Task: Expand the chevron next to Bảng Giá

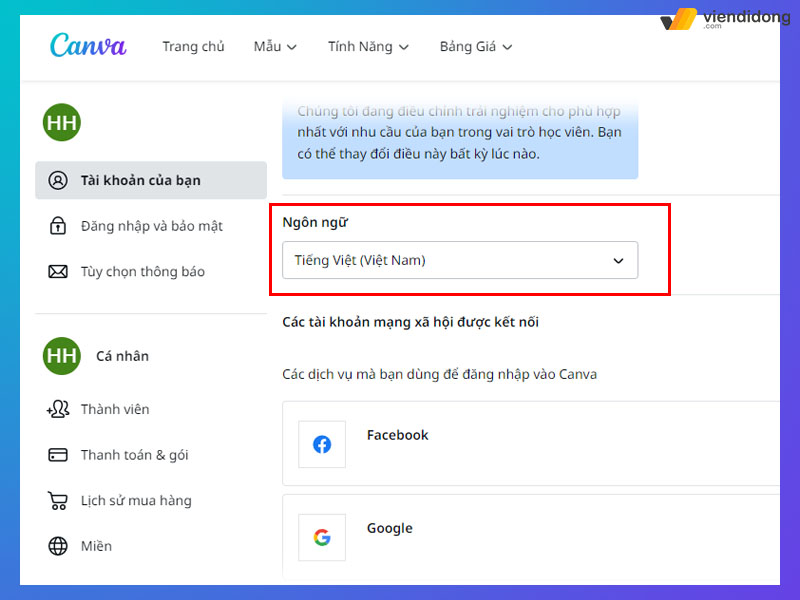Action: (x=507, y=47)
